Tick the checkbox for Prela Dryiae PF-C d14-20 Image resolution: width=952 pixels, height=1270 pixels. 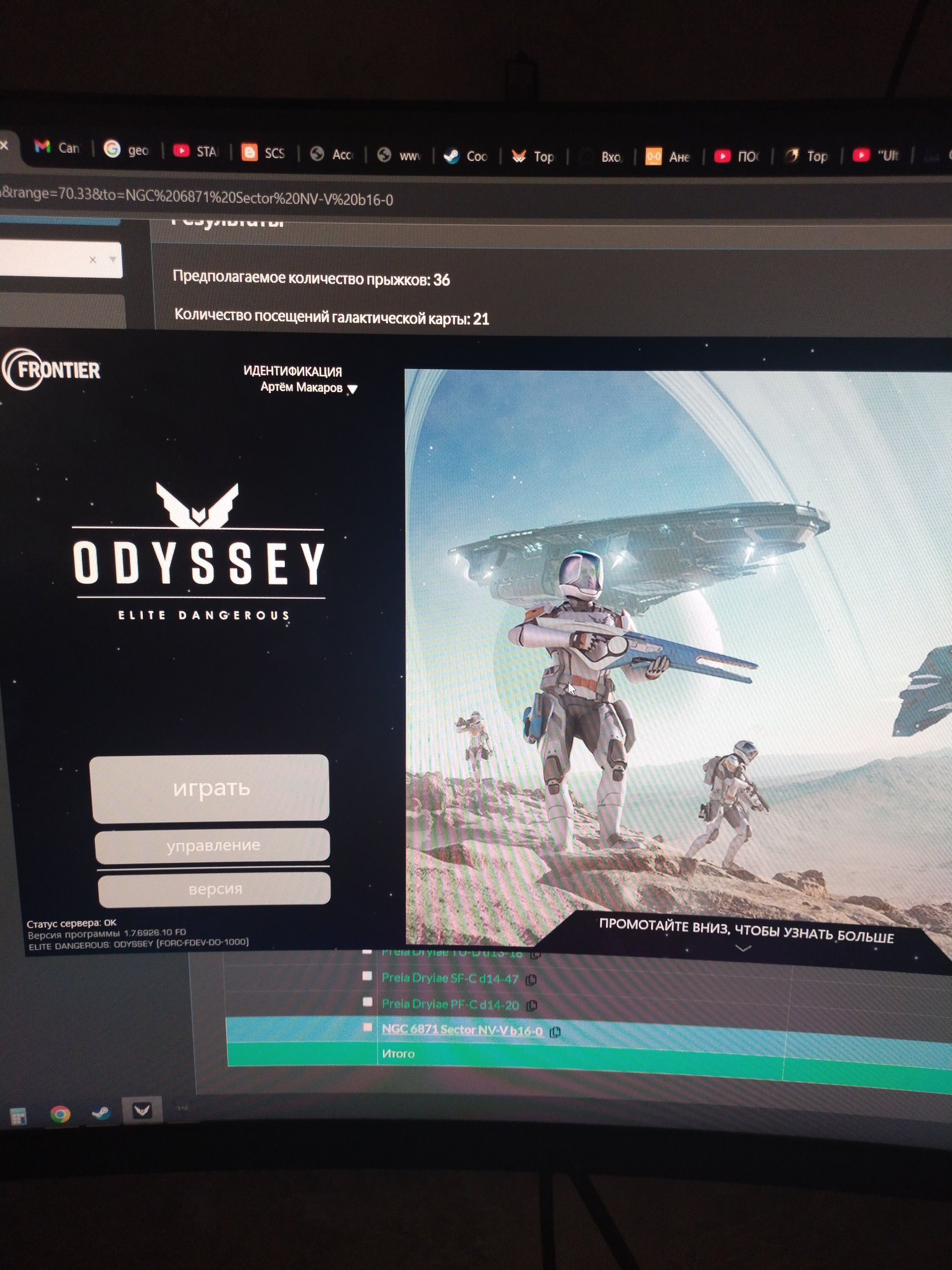(368, 1001)
